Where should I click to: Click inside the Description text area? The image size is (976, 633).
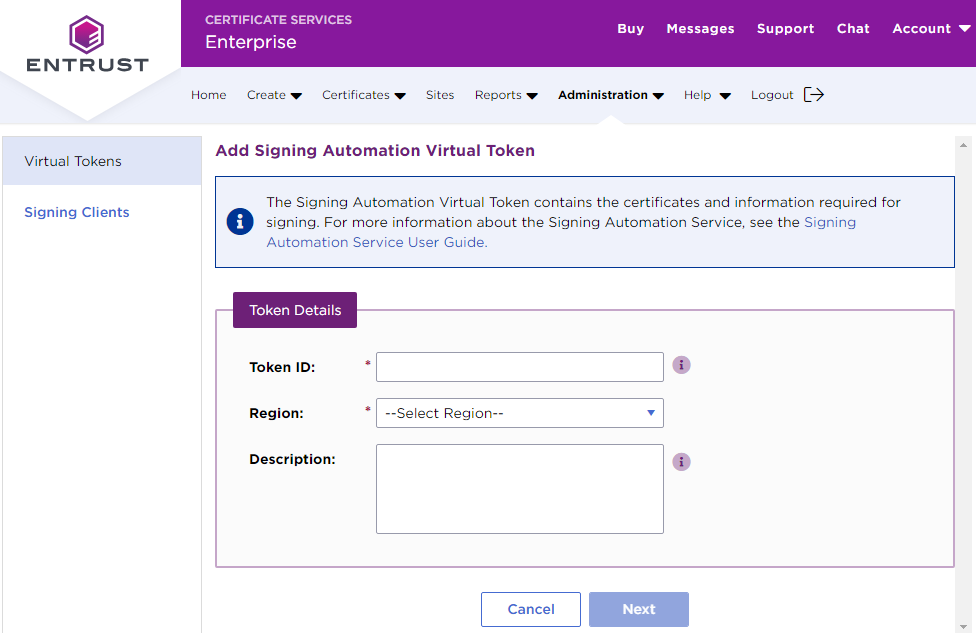[519, 489]
